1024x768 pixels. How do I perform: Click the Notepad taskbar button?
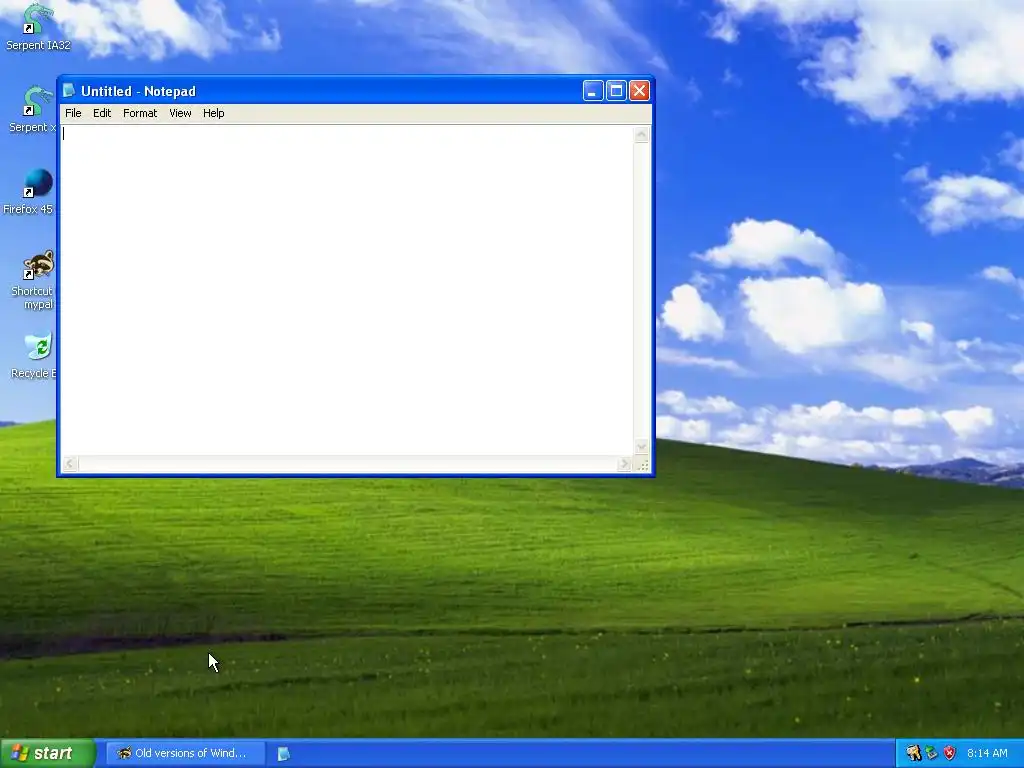pyautogui.click(x=283, y=754)
